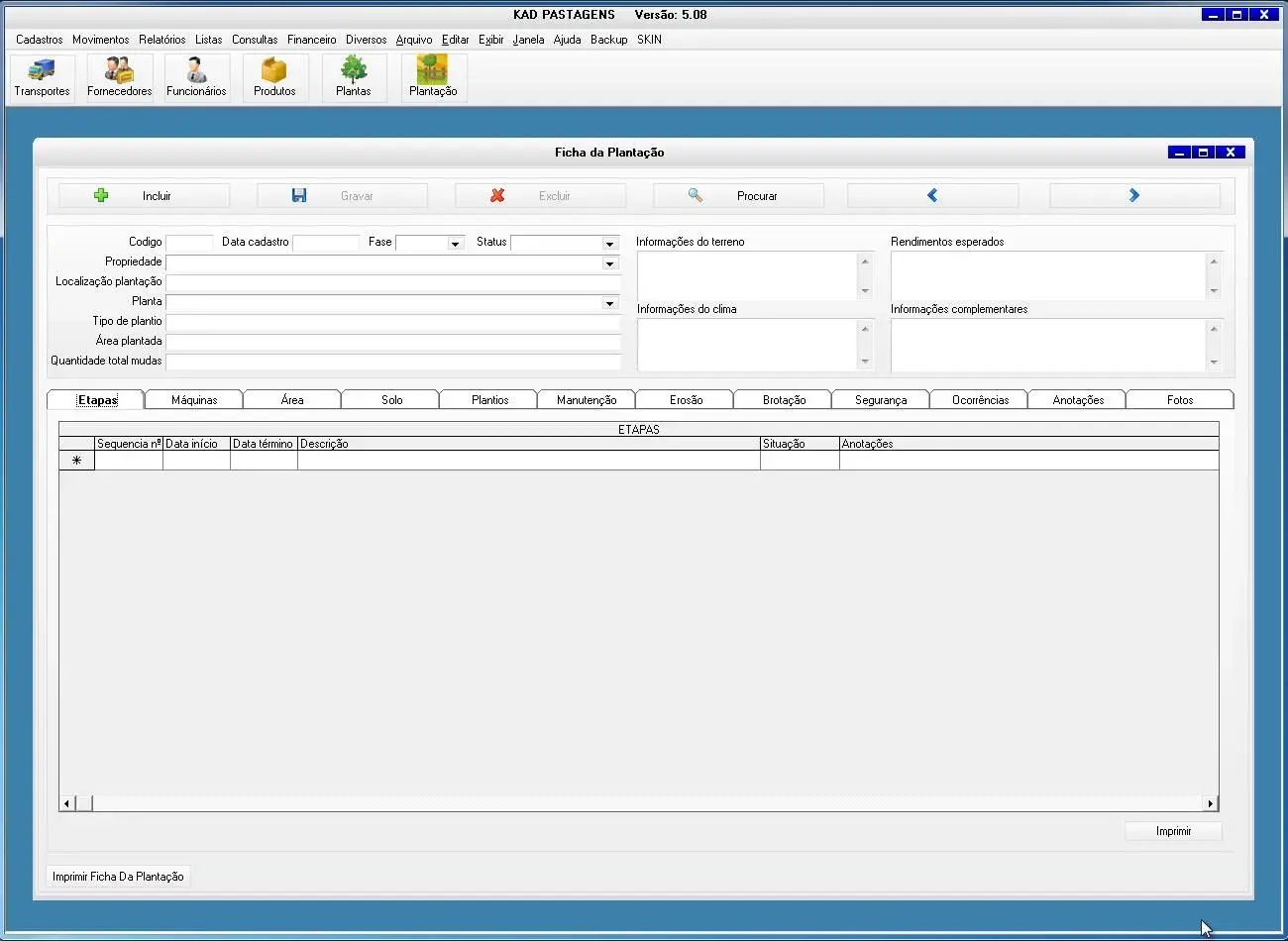The height and width of the screenshot is (941, 1288).
Task: Open the Movimentos menu
Action: (x=100, y=40)
